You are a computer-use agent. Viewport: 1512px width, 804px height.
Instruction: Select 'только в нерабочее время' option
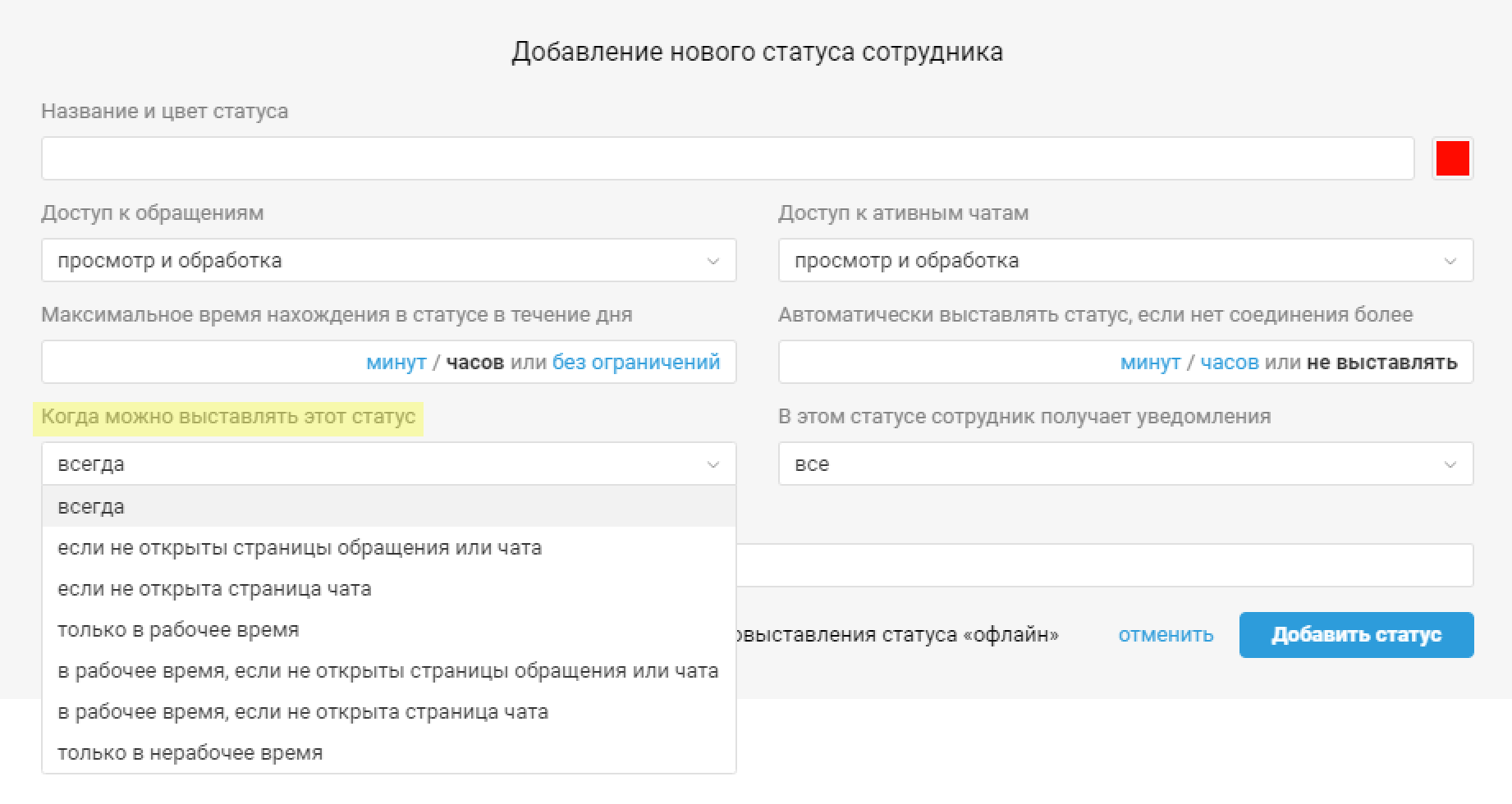[x=388, y=752]
